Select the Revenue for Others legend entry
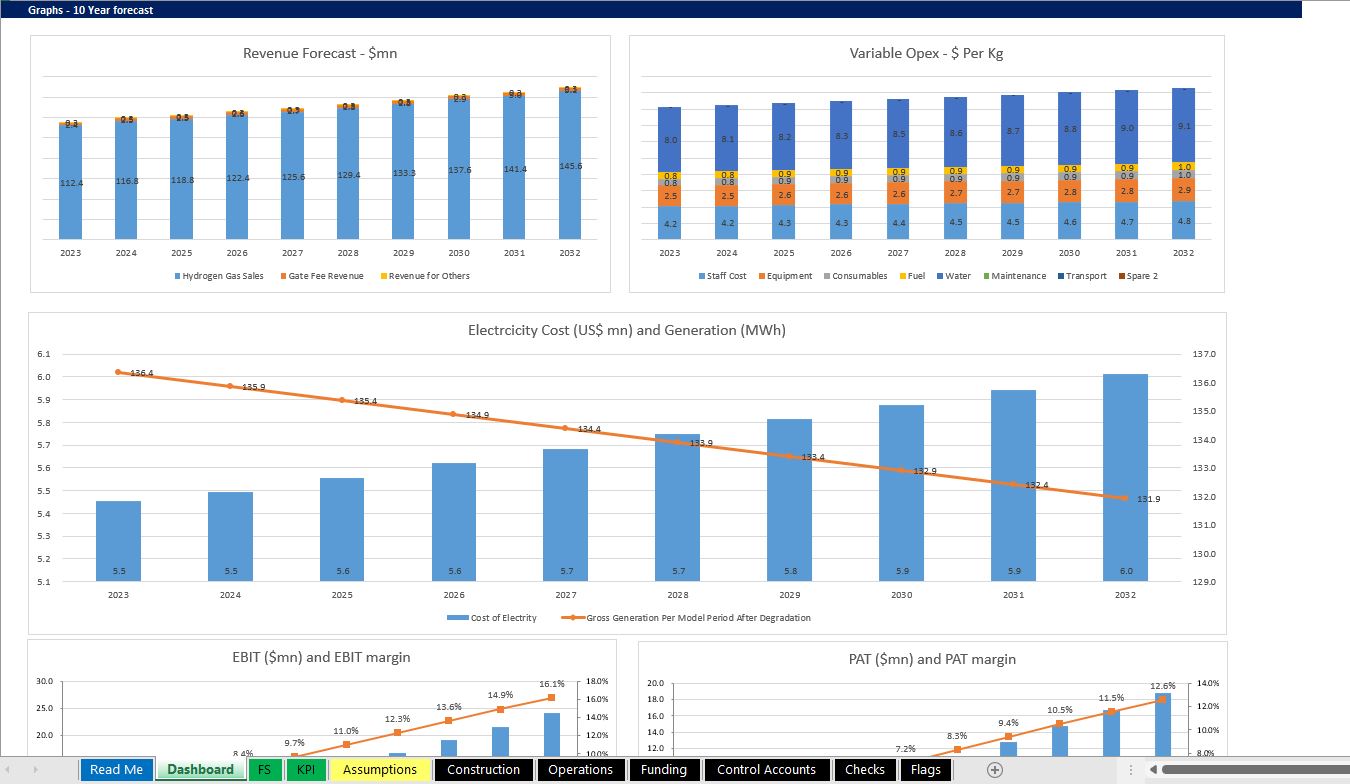 point(425,276)
